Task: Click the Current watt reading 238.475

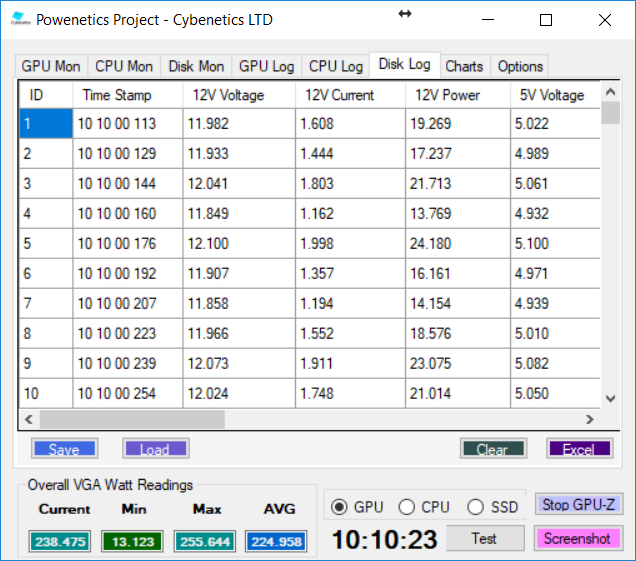Action: pos(60,542)
